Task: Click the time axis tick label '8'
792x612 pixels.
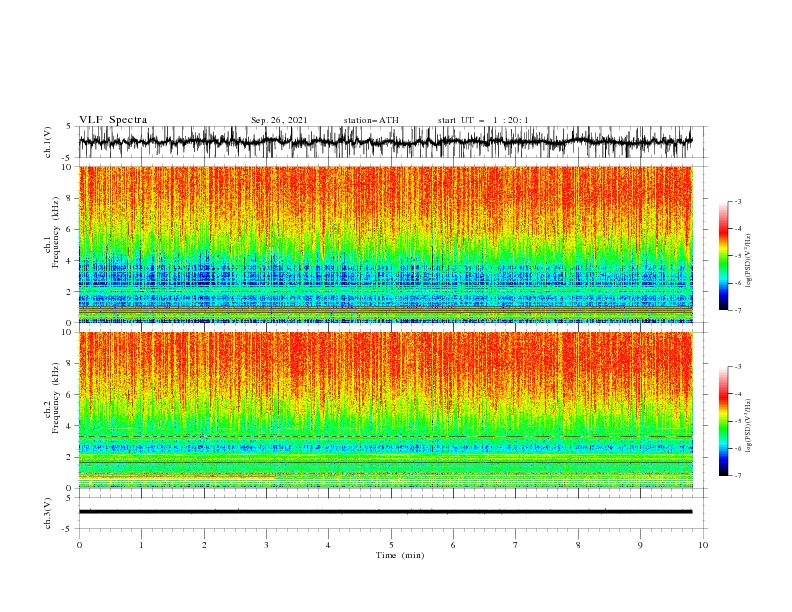Action: (x=578, y=545)
